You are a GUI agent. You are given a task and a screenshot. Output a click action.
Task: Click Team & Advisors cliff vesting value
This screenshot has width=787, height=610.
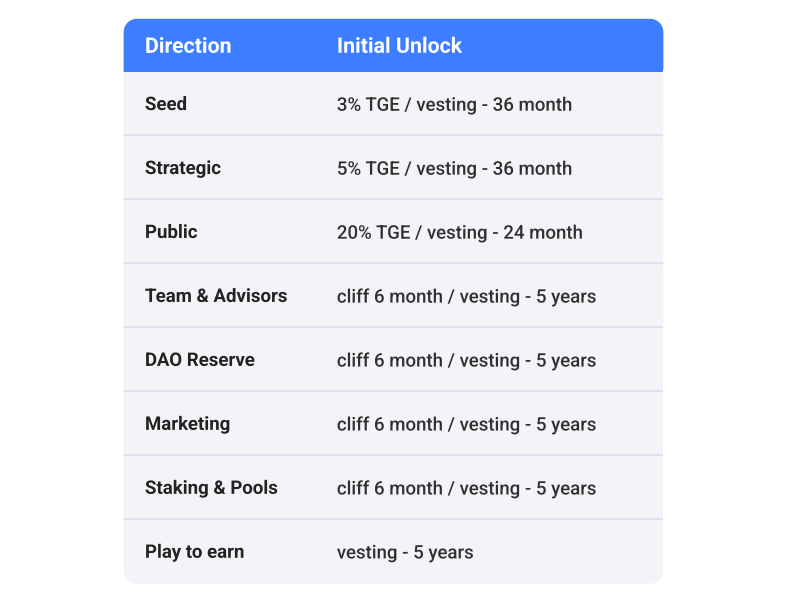pos(466,296)
